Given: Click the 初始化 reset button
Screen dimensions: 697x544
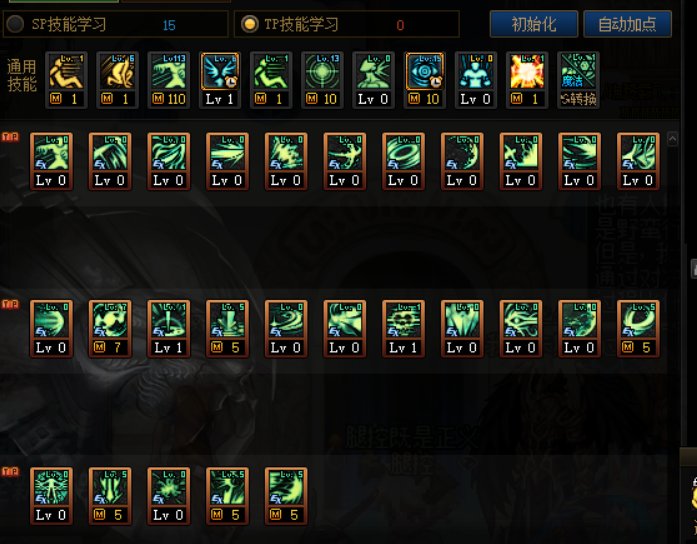Looking at the screenshot, I should [x=534, y=24].
